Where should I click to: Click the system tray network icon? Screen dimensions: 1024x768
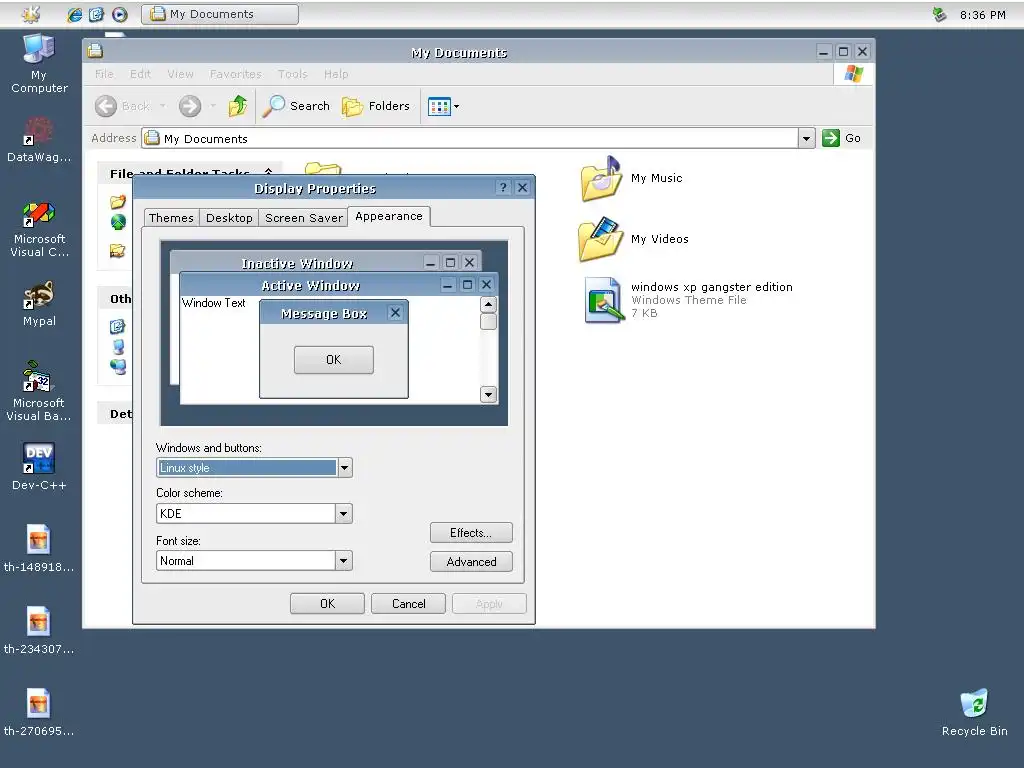pos(939,14)
